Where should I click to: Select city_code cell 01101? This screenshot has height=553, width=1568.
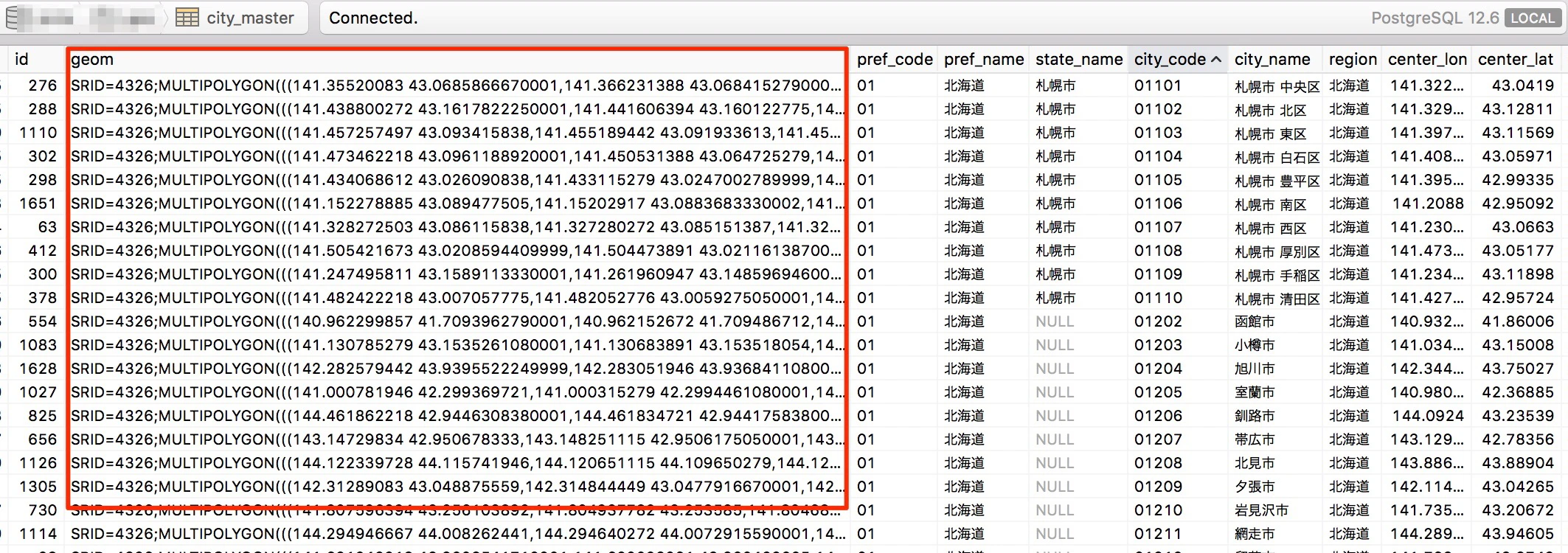1158,86
